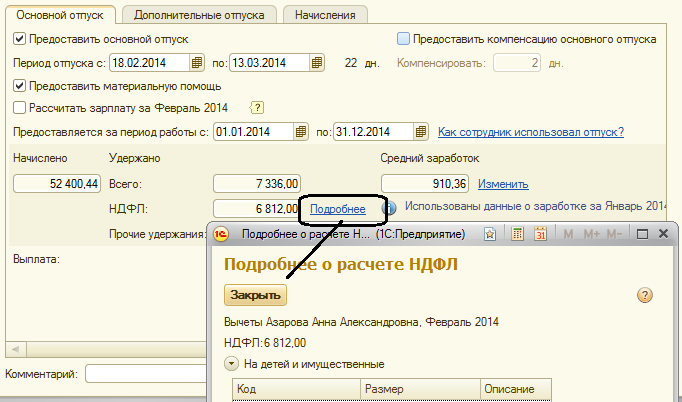Click the vacation start date field 18.02.2014
The height and width of the screenshot is (402, 682).
click(x=150, y=63)
